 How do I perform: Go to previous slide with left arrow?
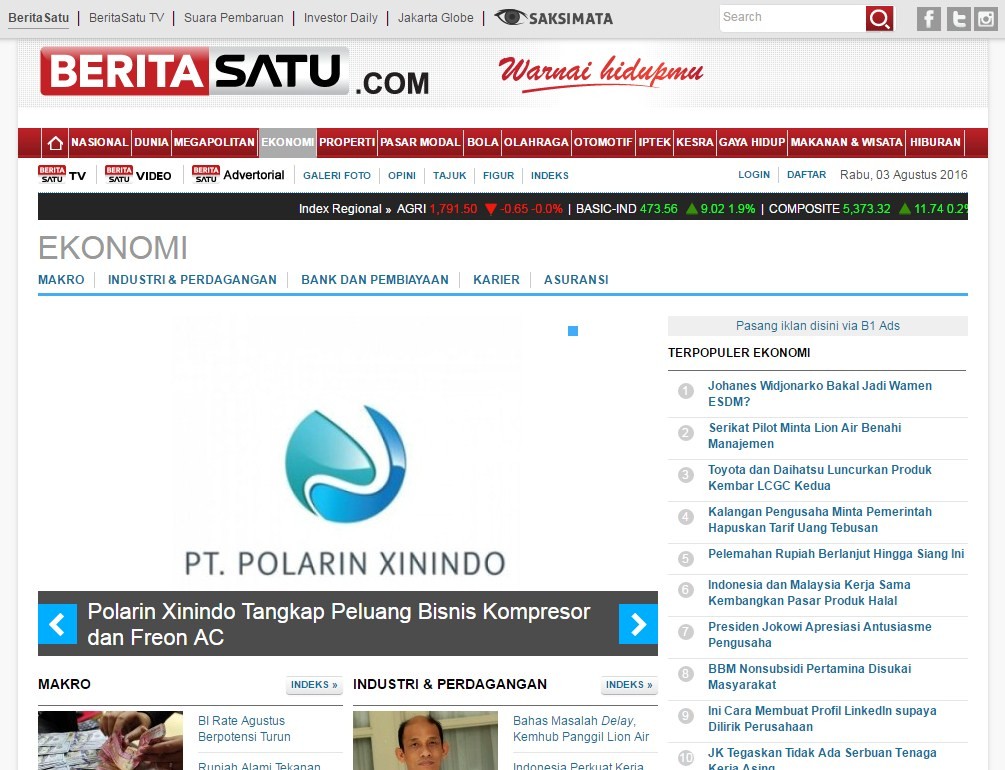click(57, 624)
